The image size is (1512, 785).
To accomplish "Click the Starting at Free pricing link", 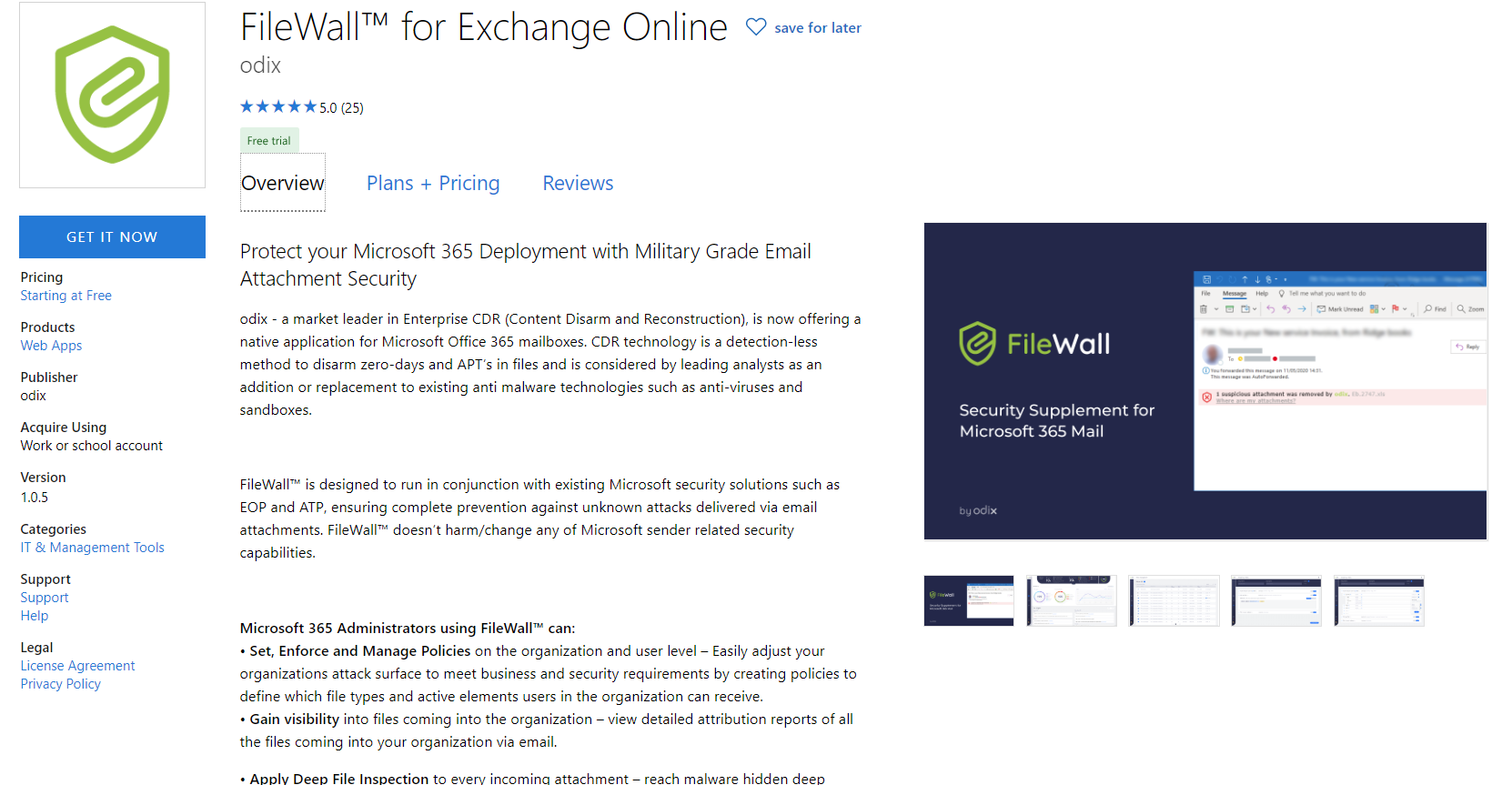I will [66, 296].
